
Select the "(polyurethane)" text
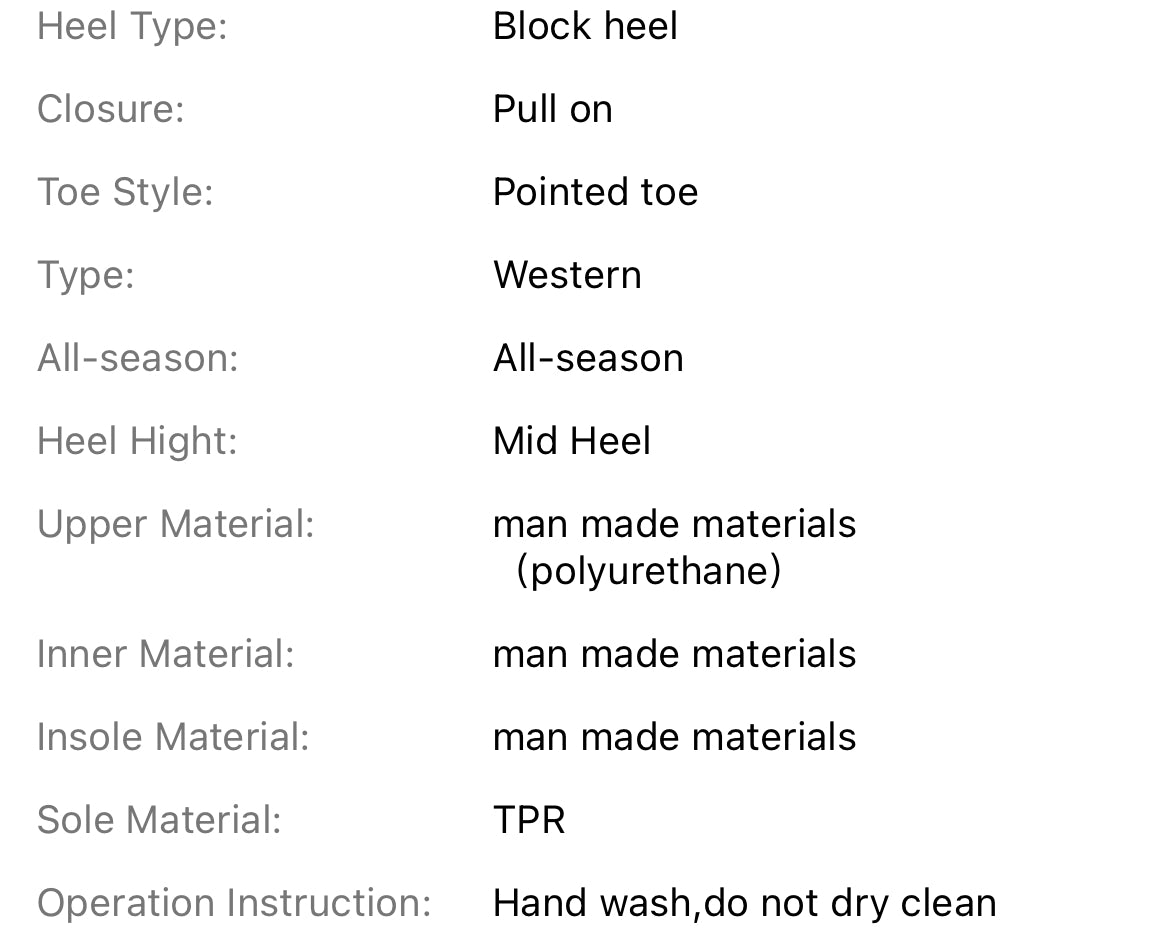pyautogui.click(x=648, y=571)
